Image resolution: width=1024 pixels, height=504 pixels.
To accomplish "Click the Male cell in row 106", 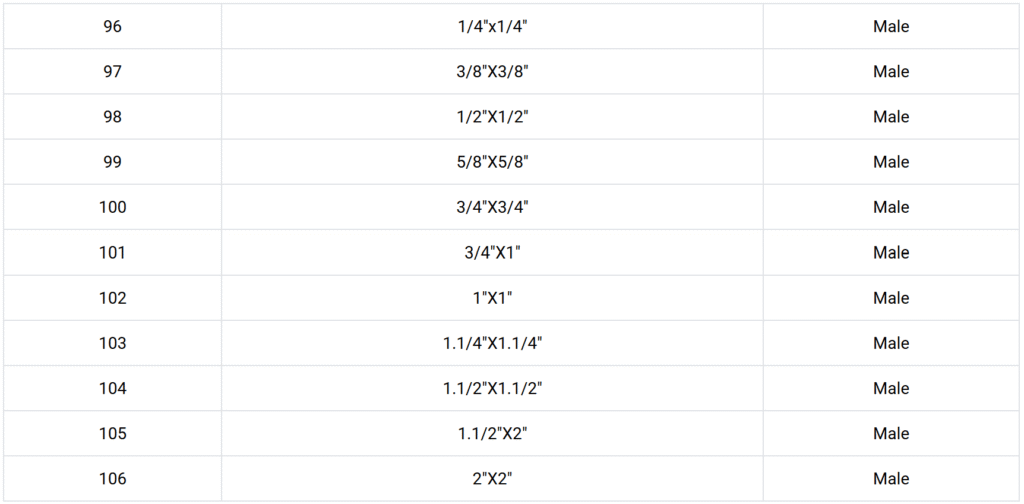I will 890,479.
